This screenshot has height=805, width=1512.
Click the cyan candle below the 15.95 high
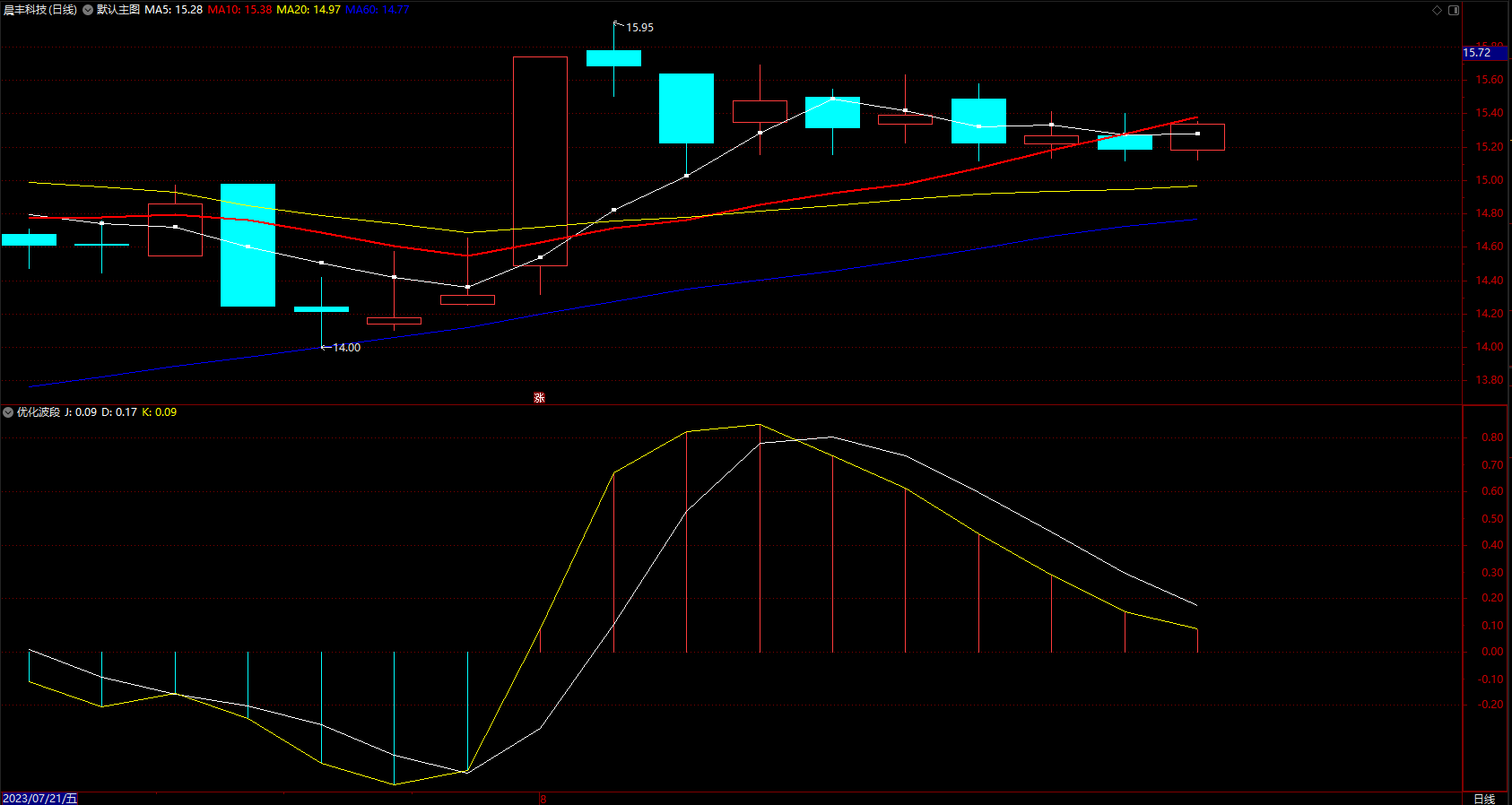613,58
